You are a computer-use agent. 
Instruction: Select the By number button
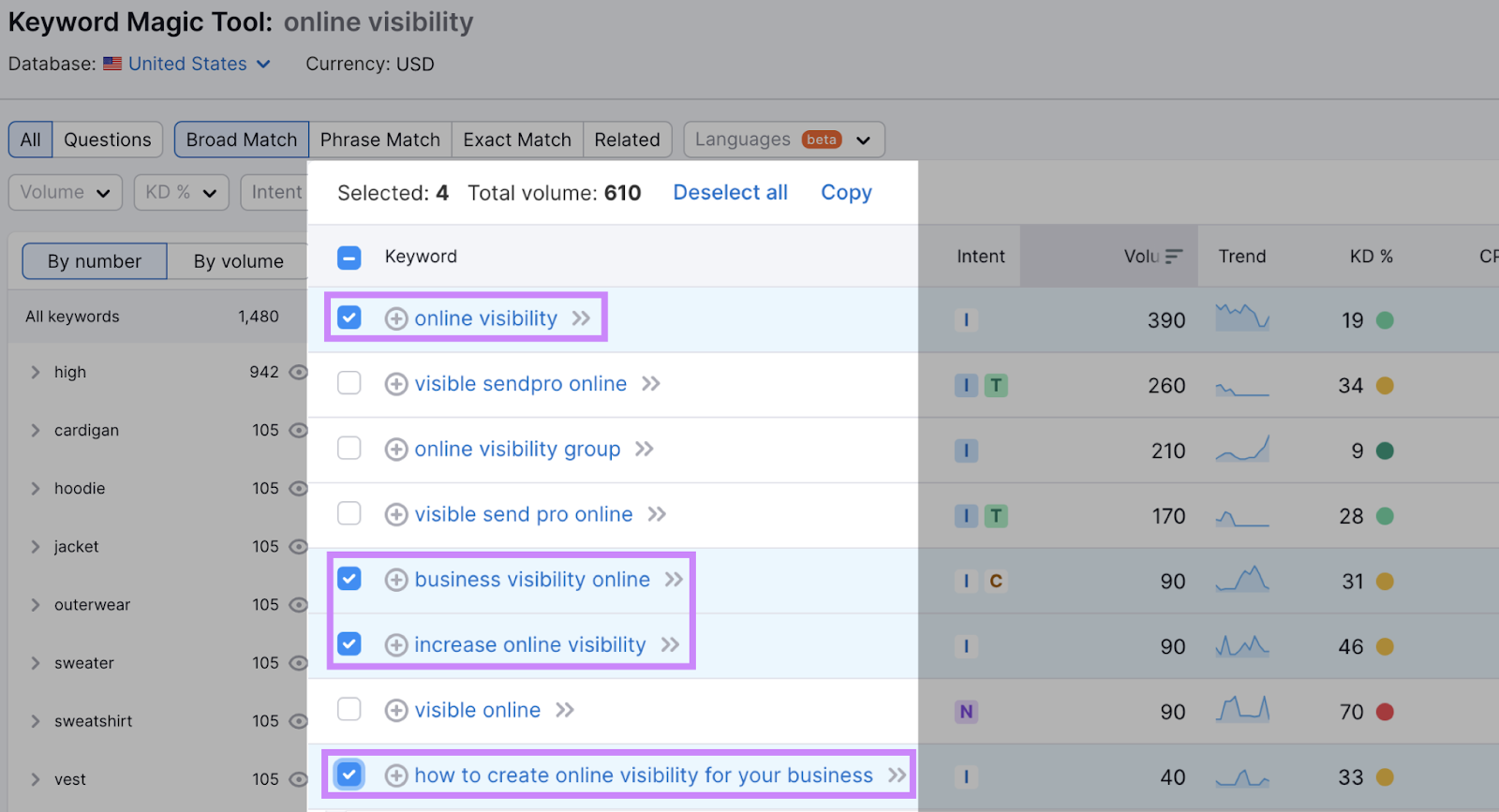pyautogui.click(x=95, y=261)
